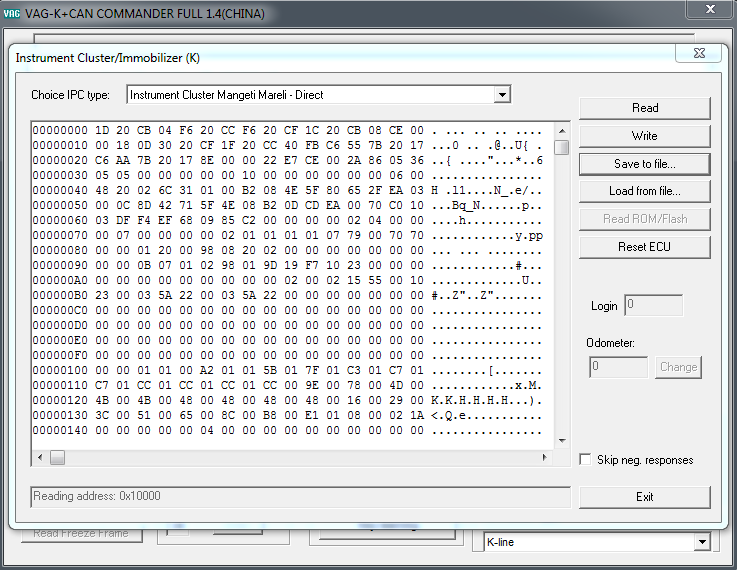This screenshot has width=737, height=570.
Task: Click the odometer Change button
Action: coord(678,367)
